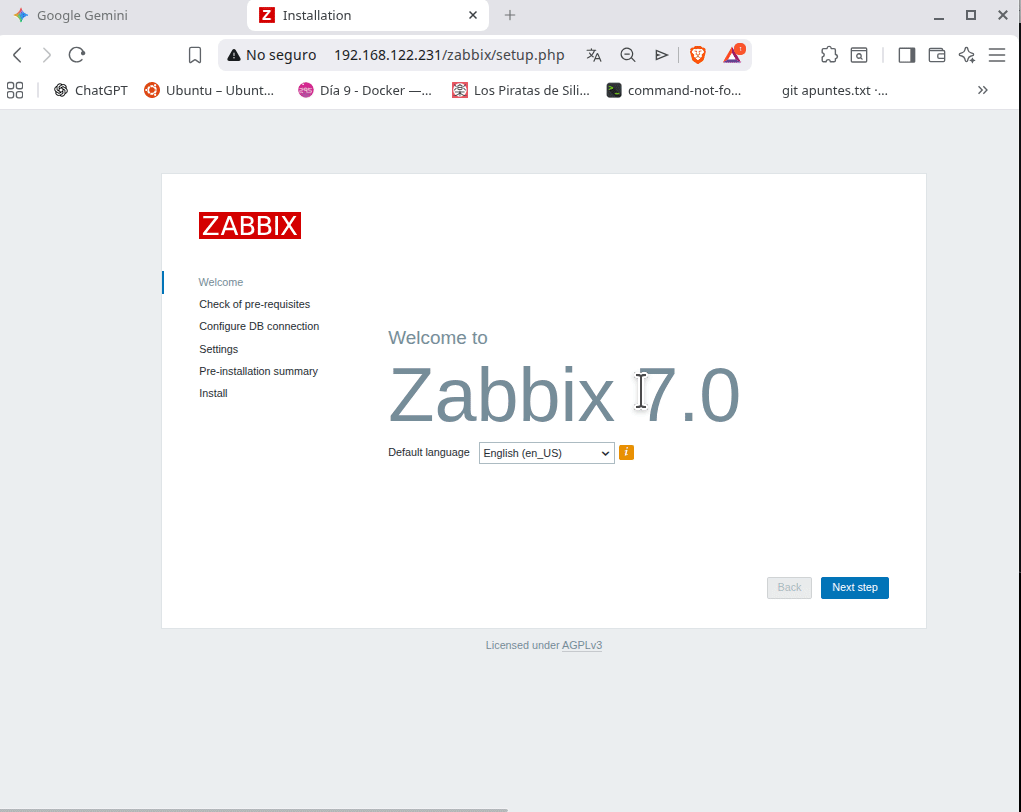
Task: Select the Welcome setup step
Action: [221, 282]
